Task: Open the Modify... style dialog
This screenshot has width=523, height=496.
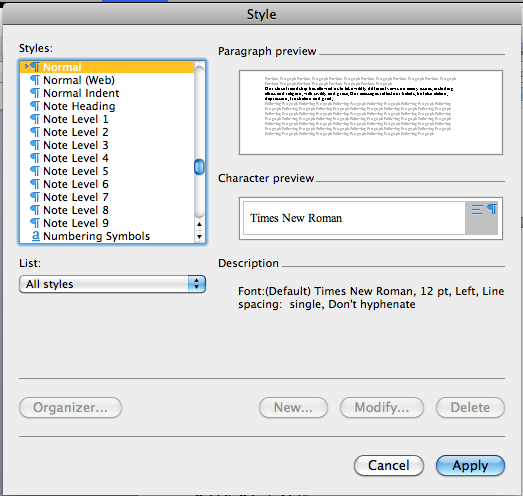Action: [382, 408]
